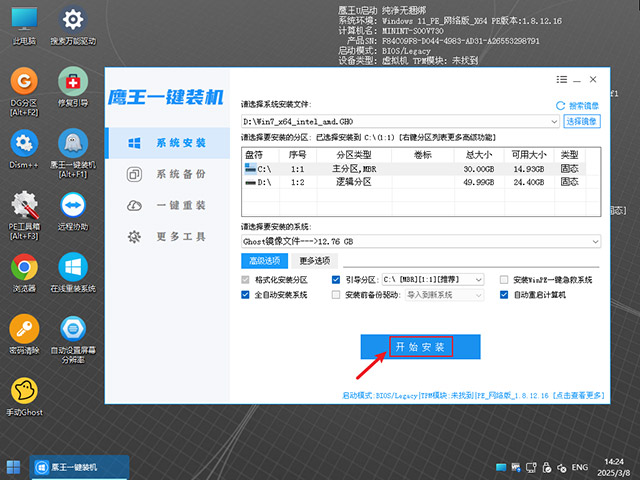
Task: Enable 安装前备份驱动 checkbox
Action: [336, 295]
